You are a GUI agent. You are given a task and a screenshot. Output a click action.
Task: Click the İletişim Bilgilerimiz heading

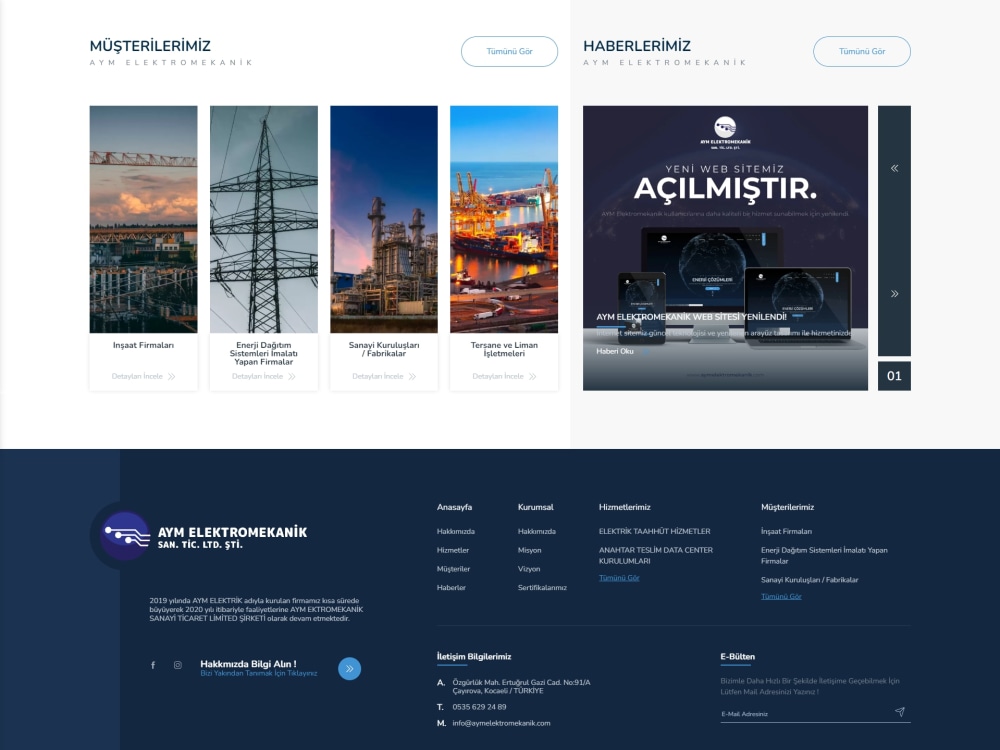click(473, 657)
